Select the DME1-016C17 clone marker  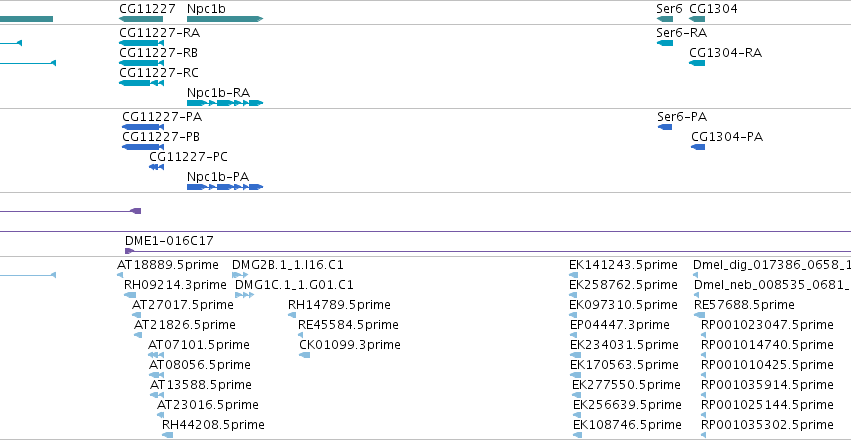[x=129, y=251]
